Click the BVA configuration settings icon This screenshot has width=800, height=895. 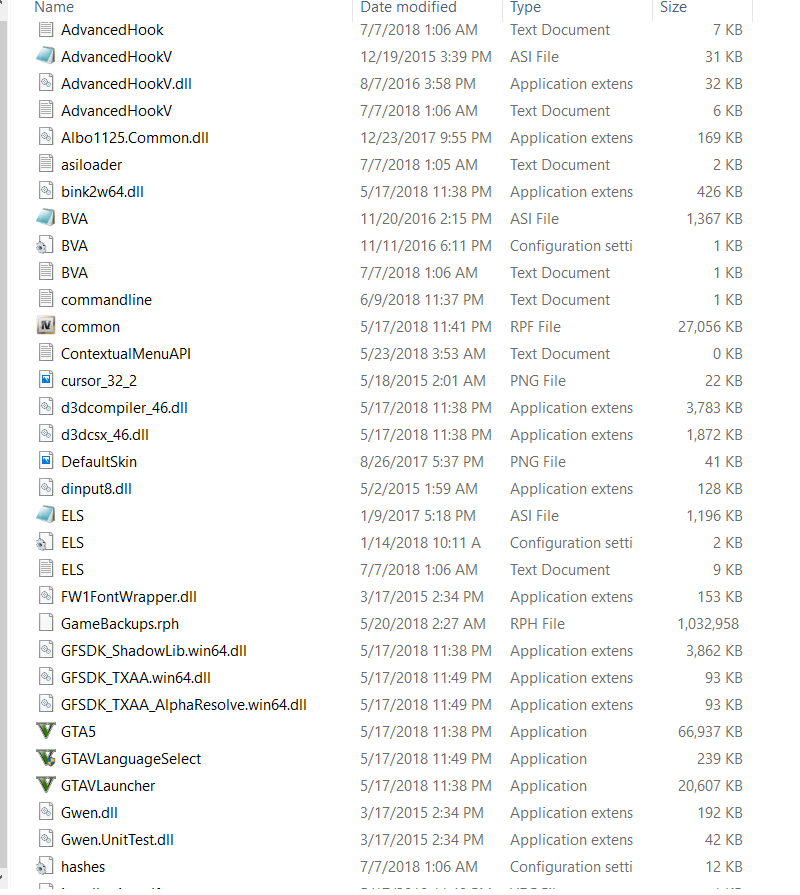click(46, 245)
